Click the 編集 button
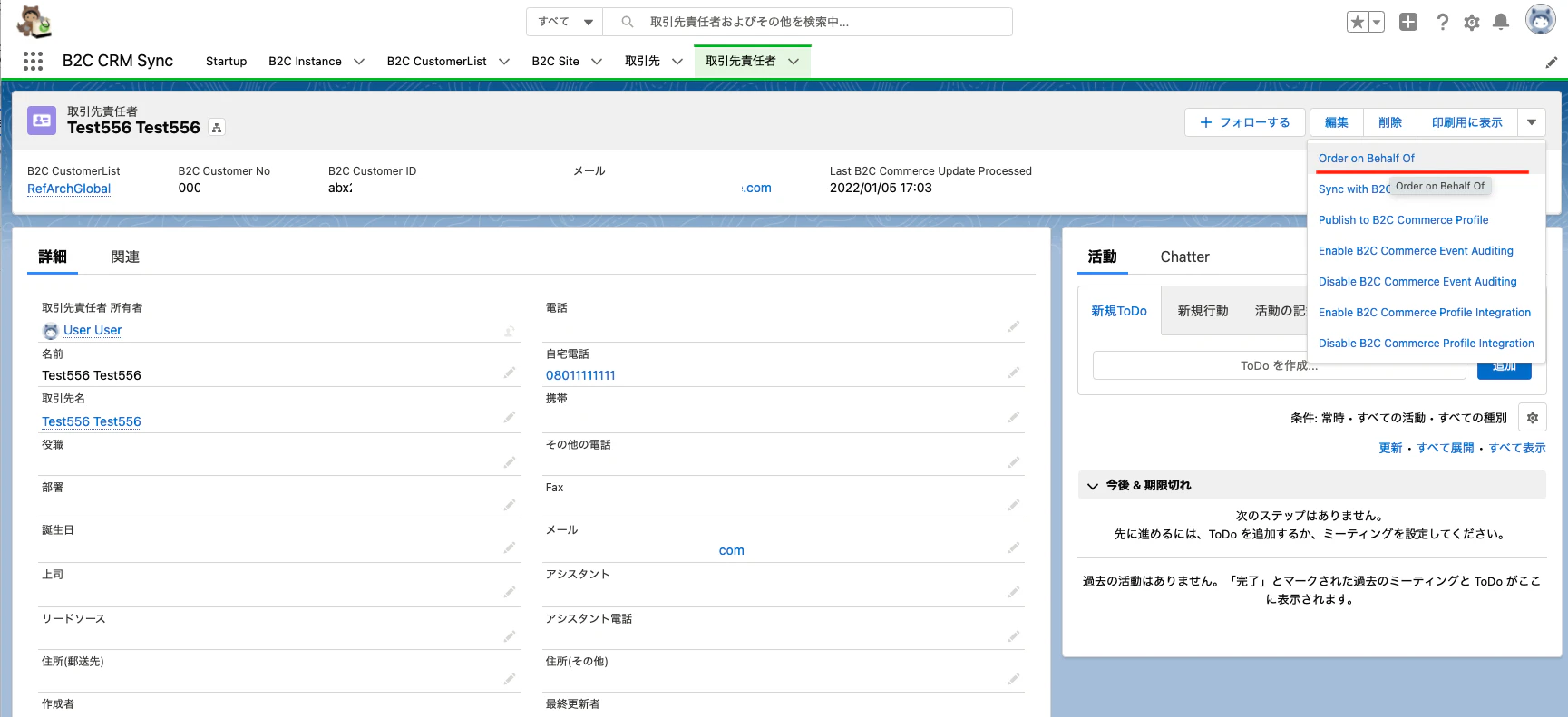Viewport: 1568px width, 717px height. coord(1337,122)
